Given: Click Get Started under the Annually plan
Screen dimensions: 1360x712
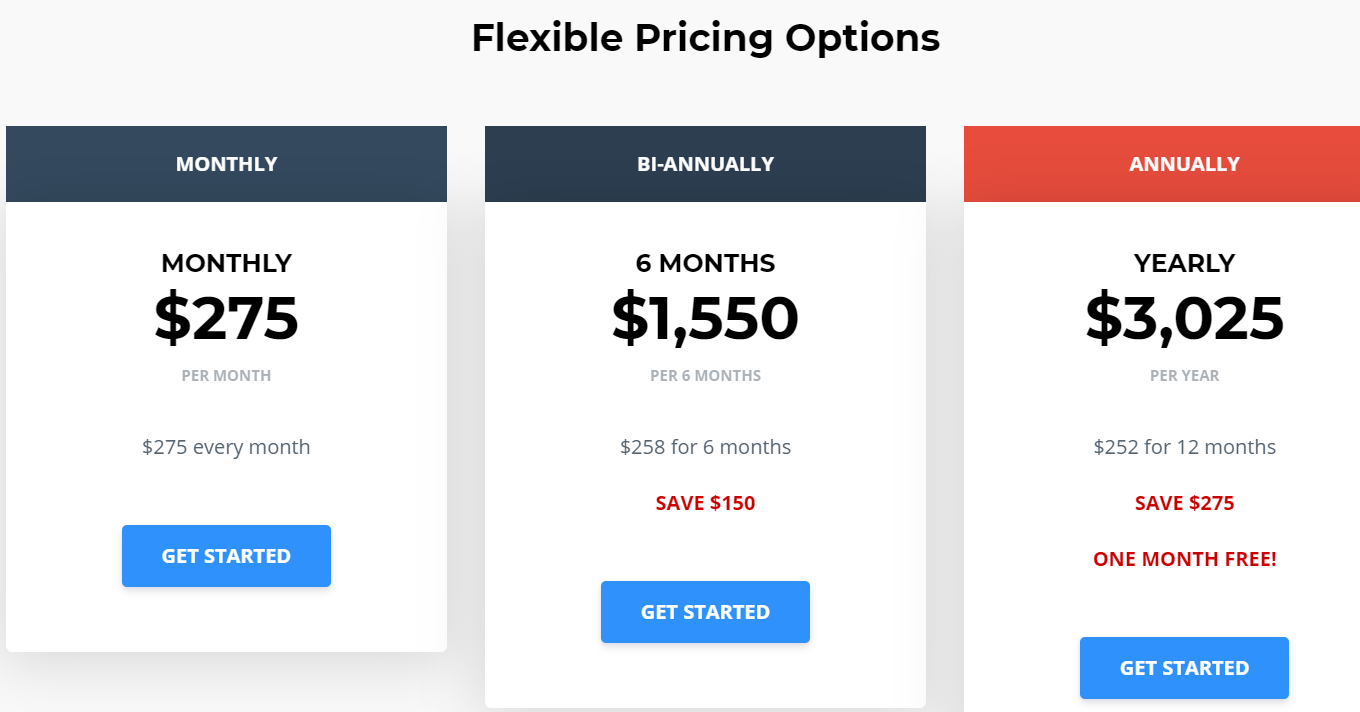Looking at the screenshot, I should (1184, 668).
